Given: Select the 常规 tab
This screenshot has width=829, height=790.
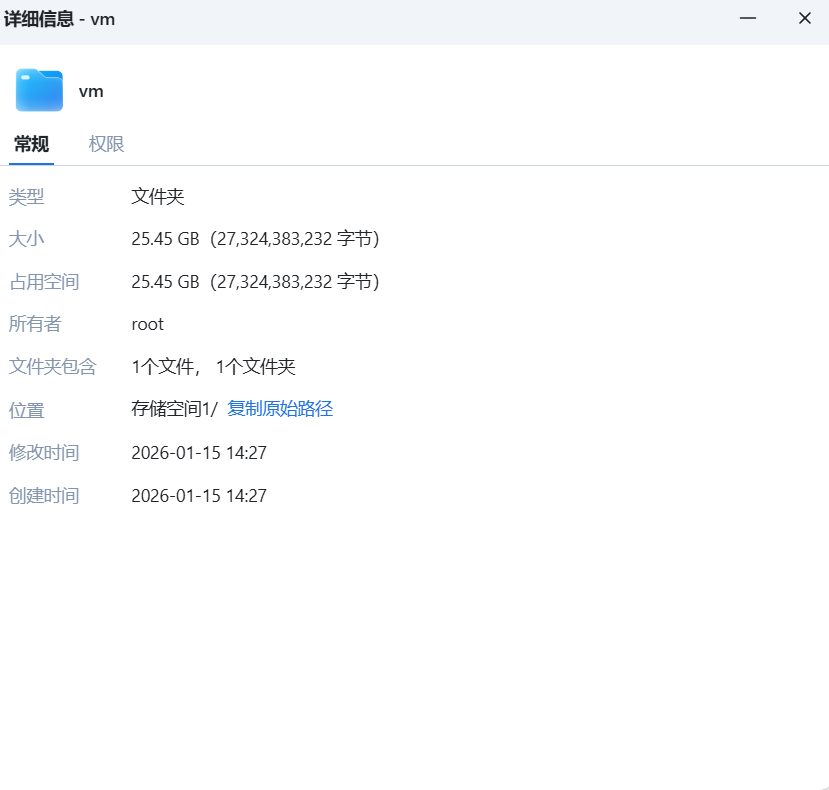Looking at the screenshot, I should (31, 144).
